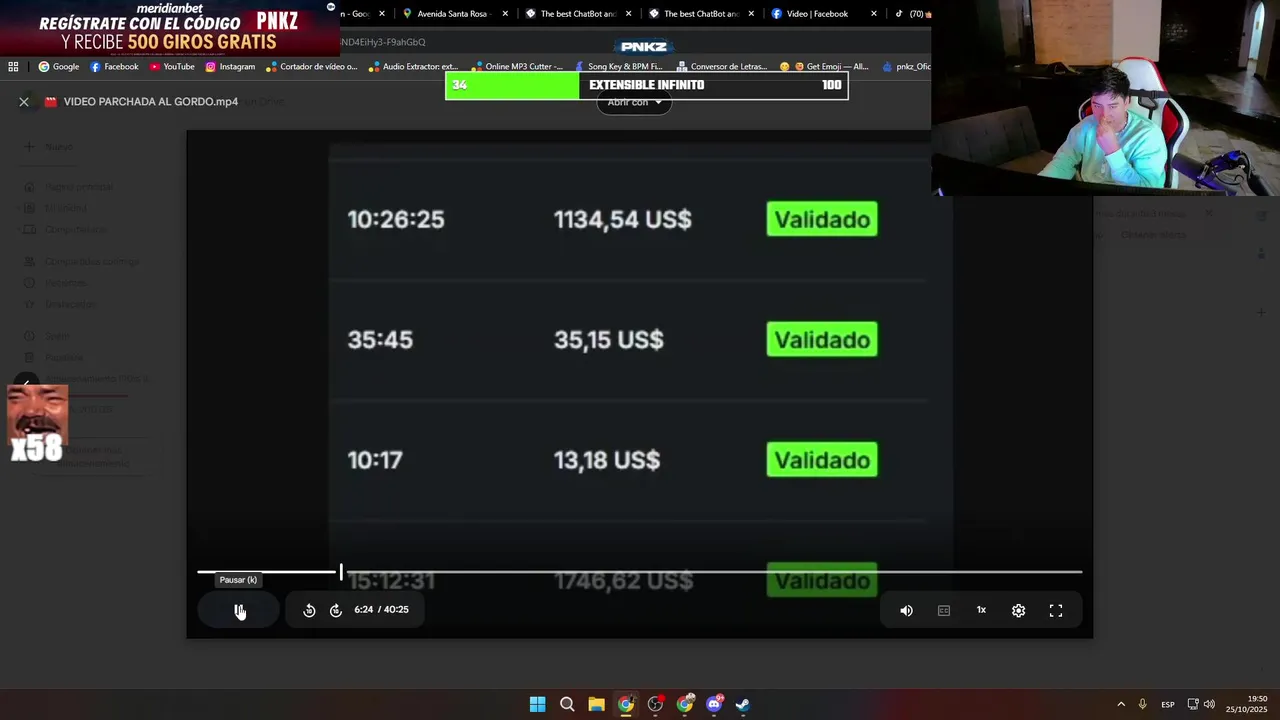The height and width of the screenshot is (720, 1280).
Task: Switch the video to fullscreen
Action: coord(1056,610)
